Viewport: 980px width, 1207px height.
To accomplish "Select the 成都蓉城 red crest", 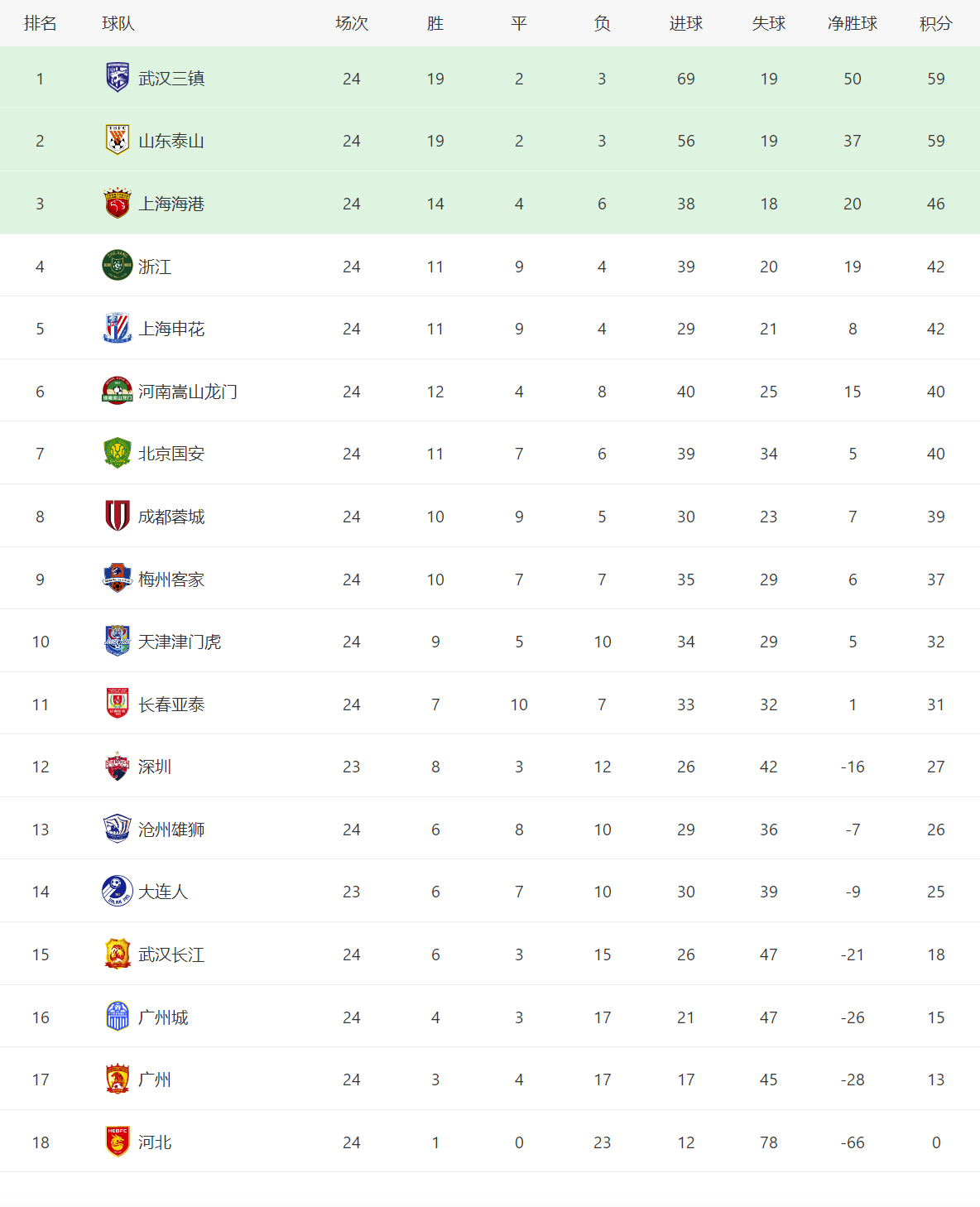I will (x=118, y=516).
